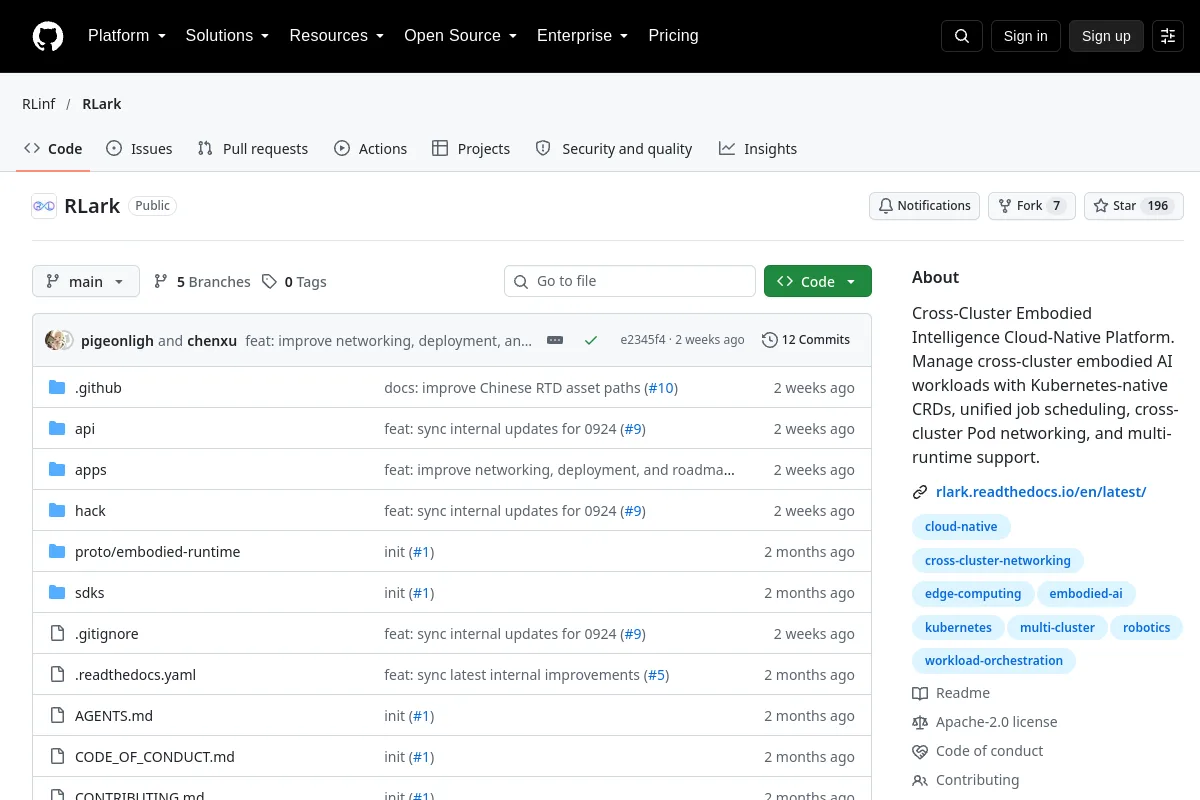The width and height of the screenshot is (1200, 800).
Task: Open the RLark breadcrumb link
Action: click(102, 104)
